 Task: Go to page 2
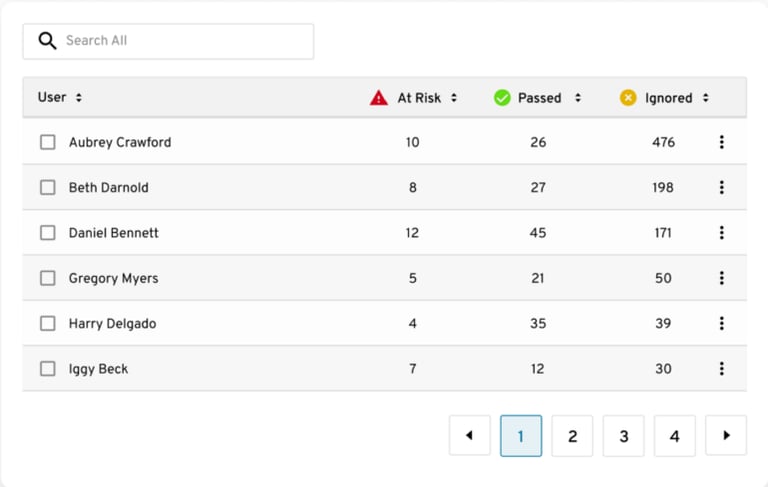click(572, 436)
